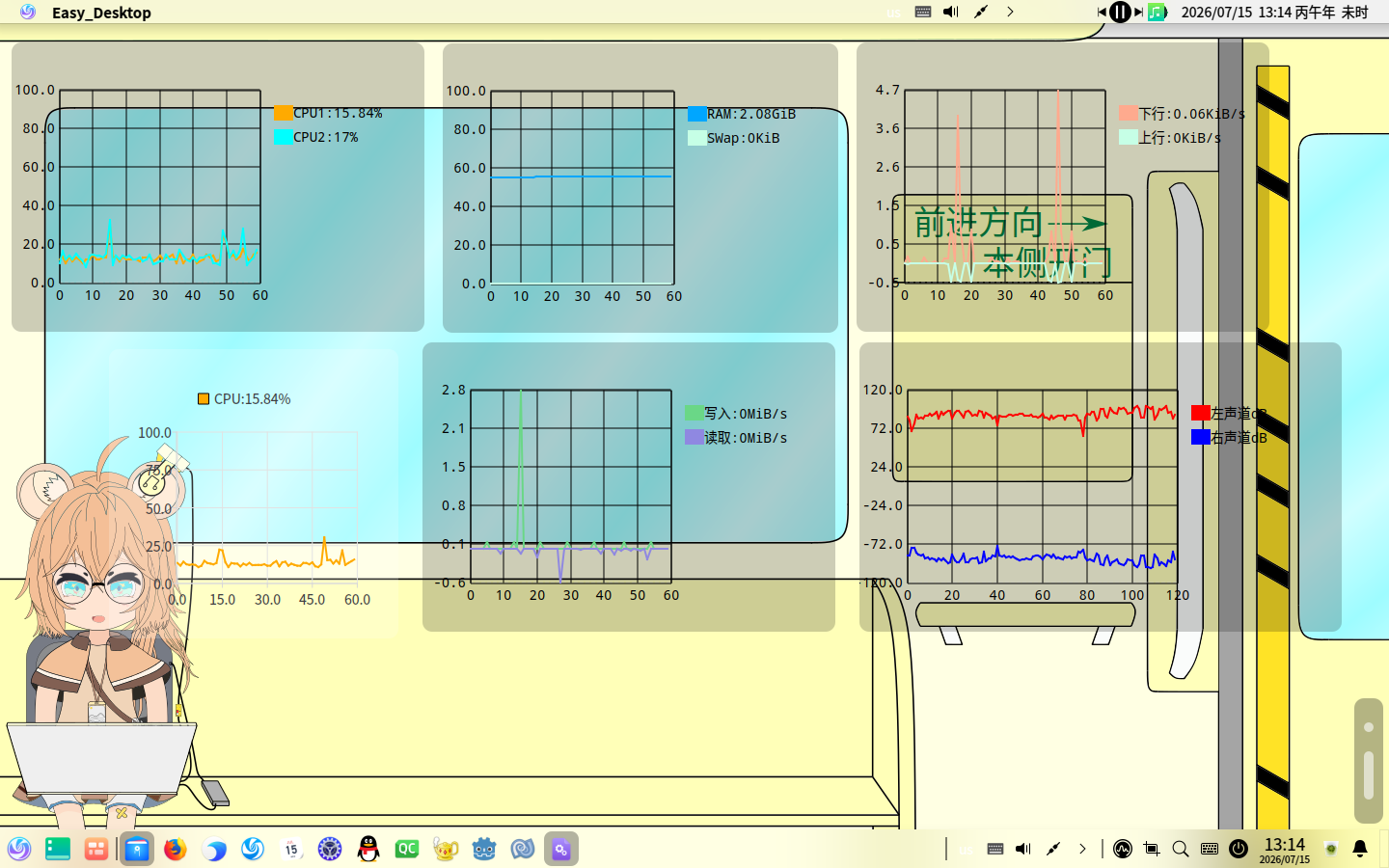This screenshot has height=868, width=1389.
Task: Open the Godot engine icon
Action: tap(484, 849)
